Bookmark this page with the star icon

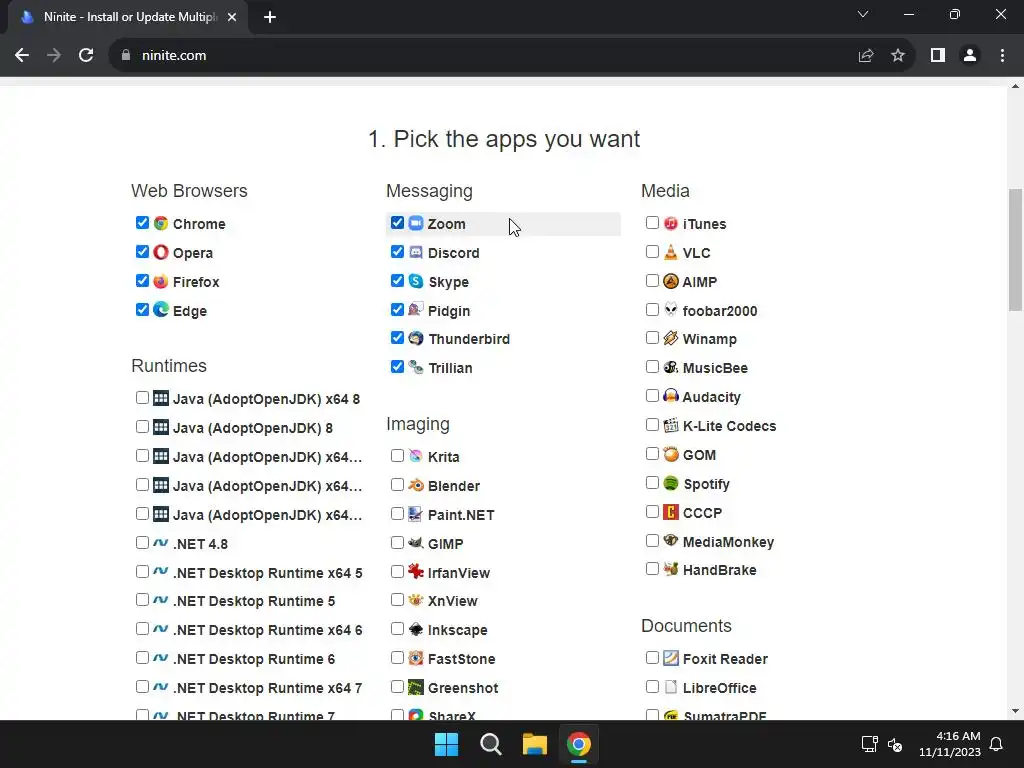pyautogui.click(x=898, y=56)
